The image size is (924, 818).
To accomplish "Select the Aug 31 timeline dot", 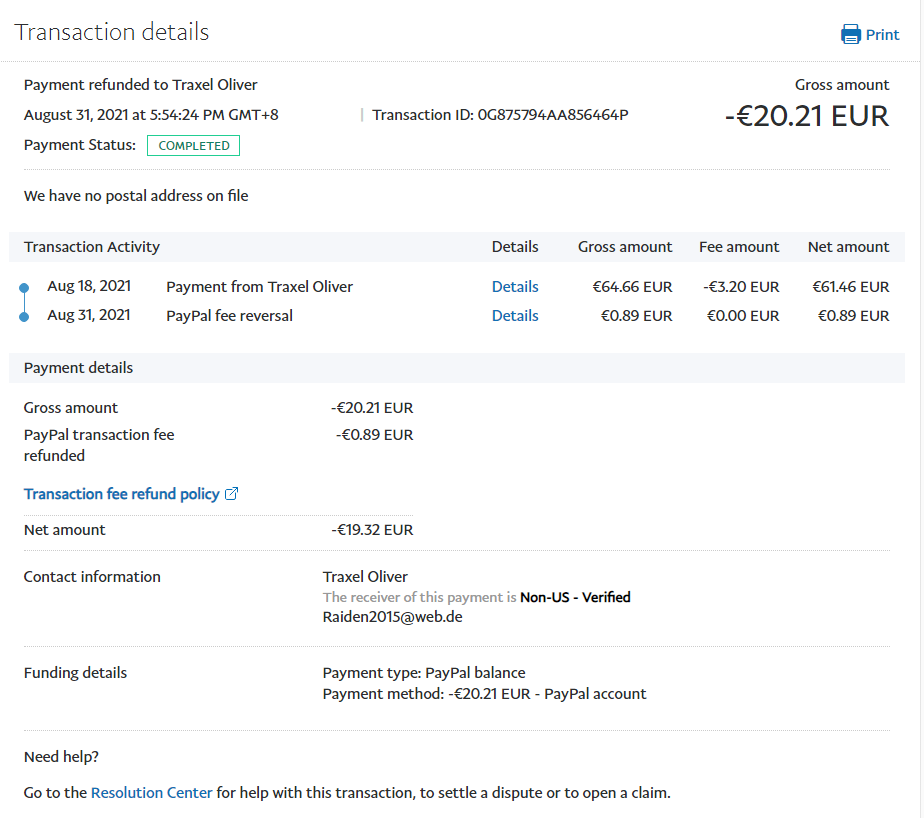I will coord(24,317).
